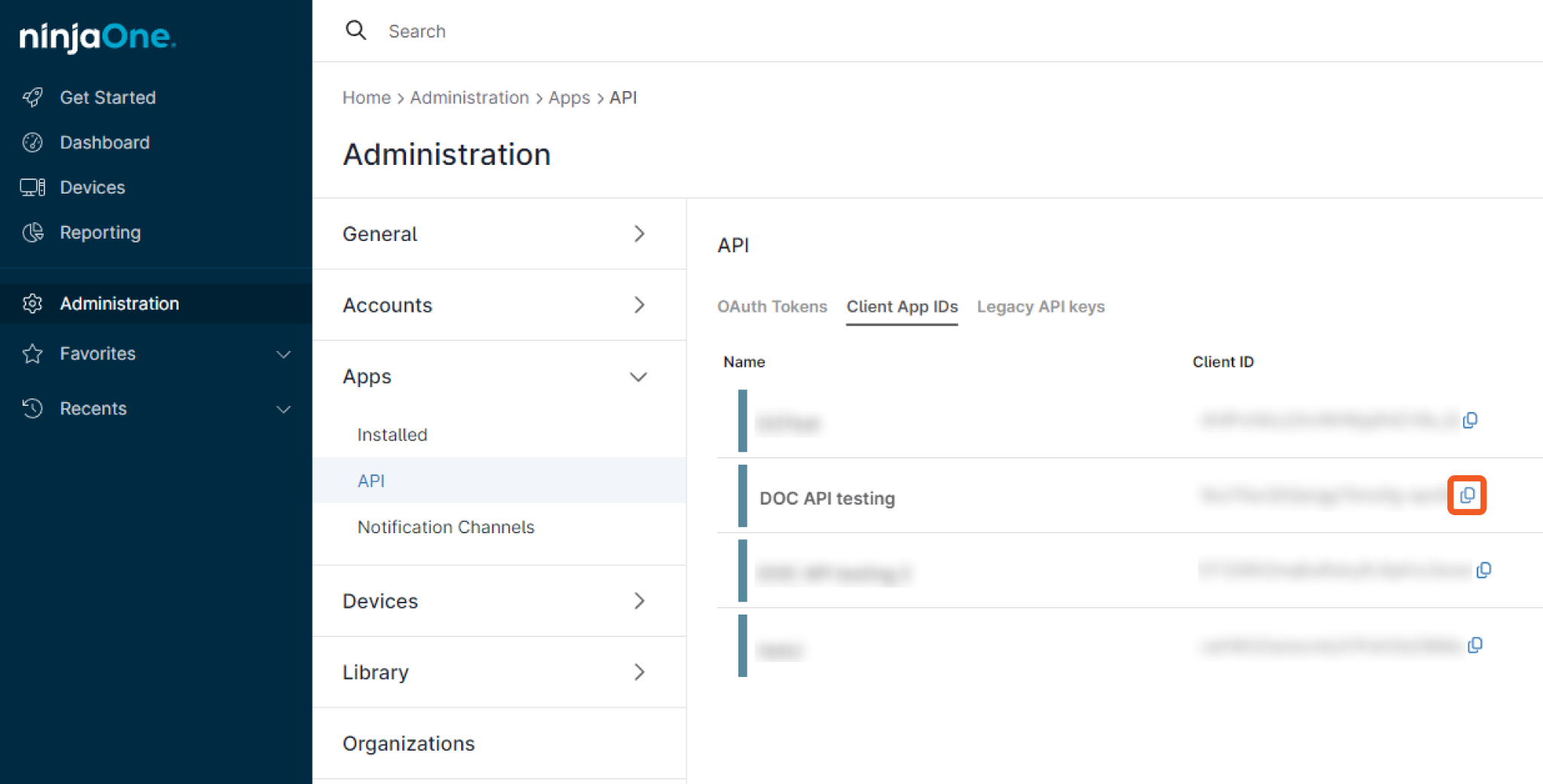Viewport: 1543px width, 784px height.
Task: Go to Home via breadcrumb
Action: (366, 98)
